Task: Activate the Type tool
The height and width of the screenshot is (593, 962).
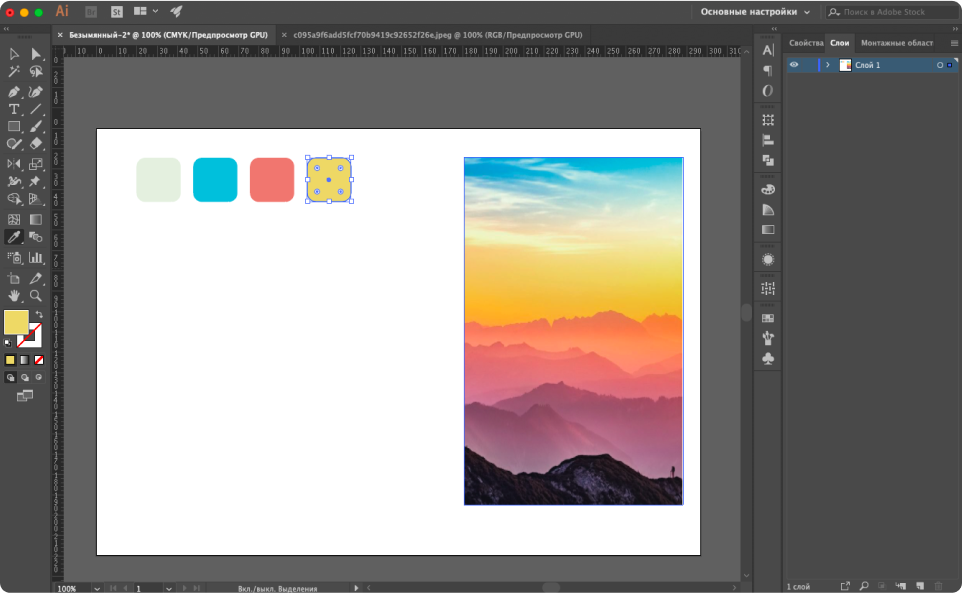Action: coord(13,109)
